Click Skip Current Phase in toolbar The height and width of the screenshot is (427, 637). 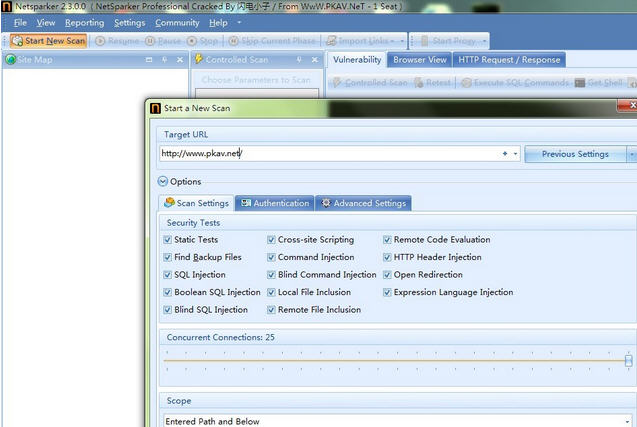272,41
